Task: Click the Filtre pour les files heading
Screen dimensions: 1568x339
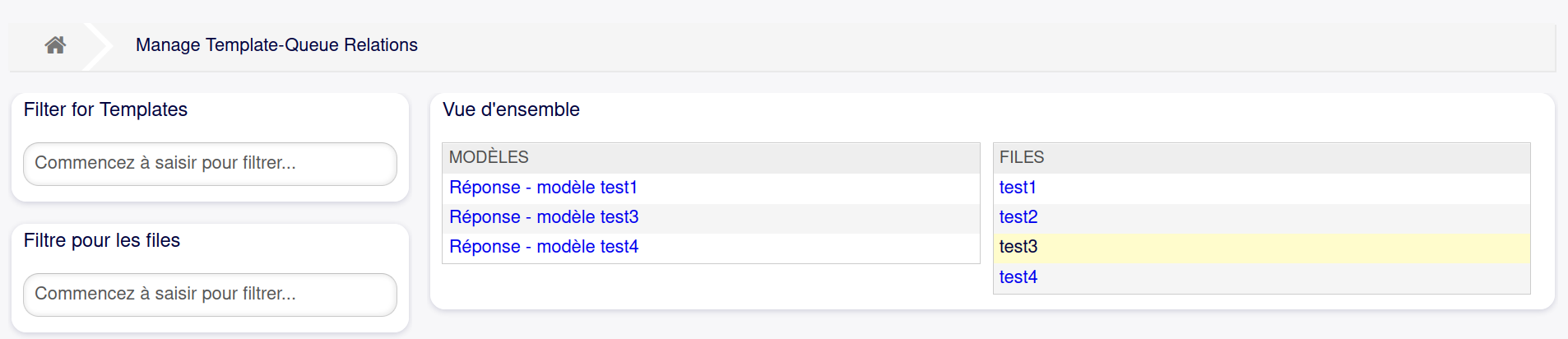Action: click(x=102, y=240)
